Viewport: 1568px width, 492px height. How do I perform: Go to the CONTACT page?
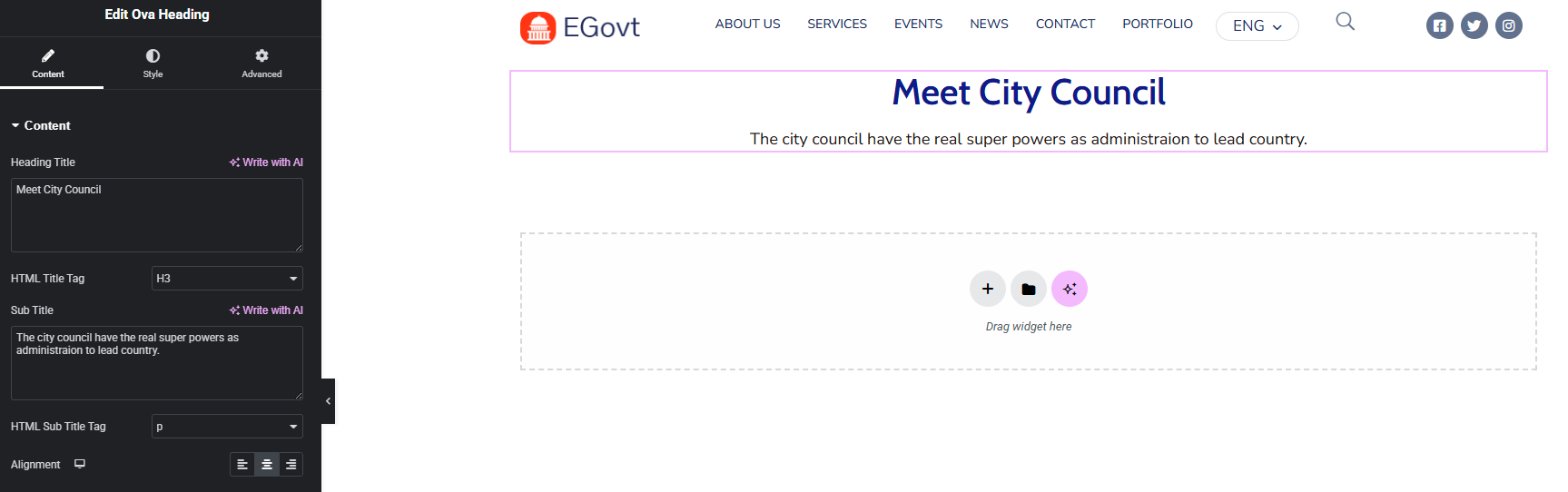coord(1065,24)
